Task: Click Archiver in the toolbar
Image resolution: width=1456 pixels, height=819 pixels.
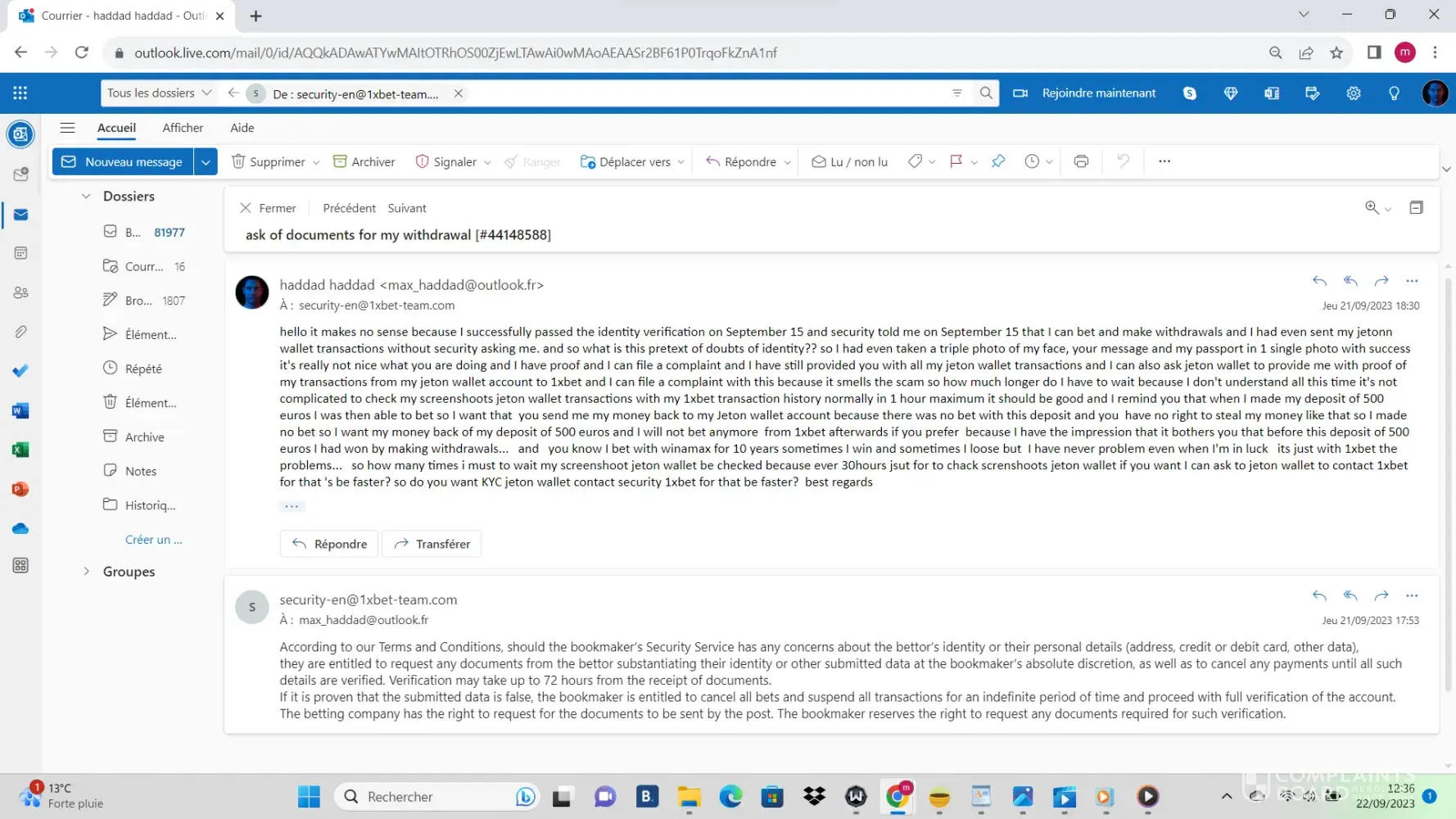Action: (x=364, y=161)
